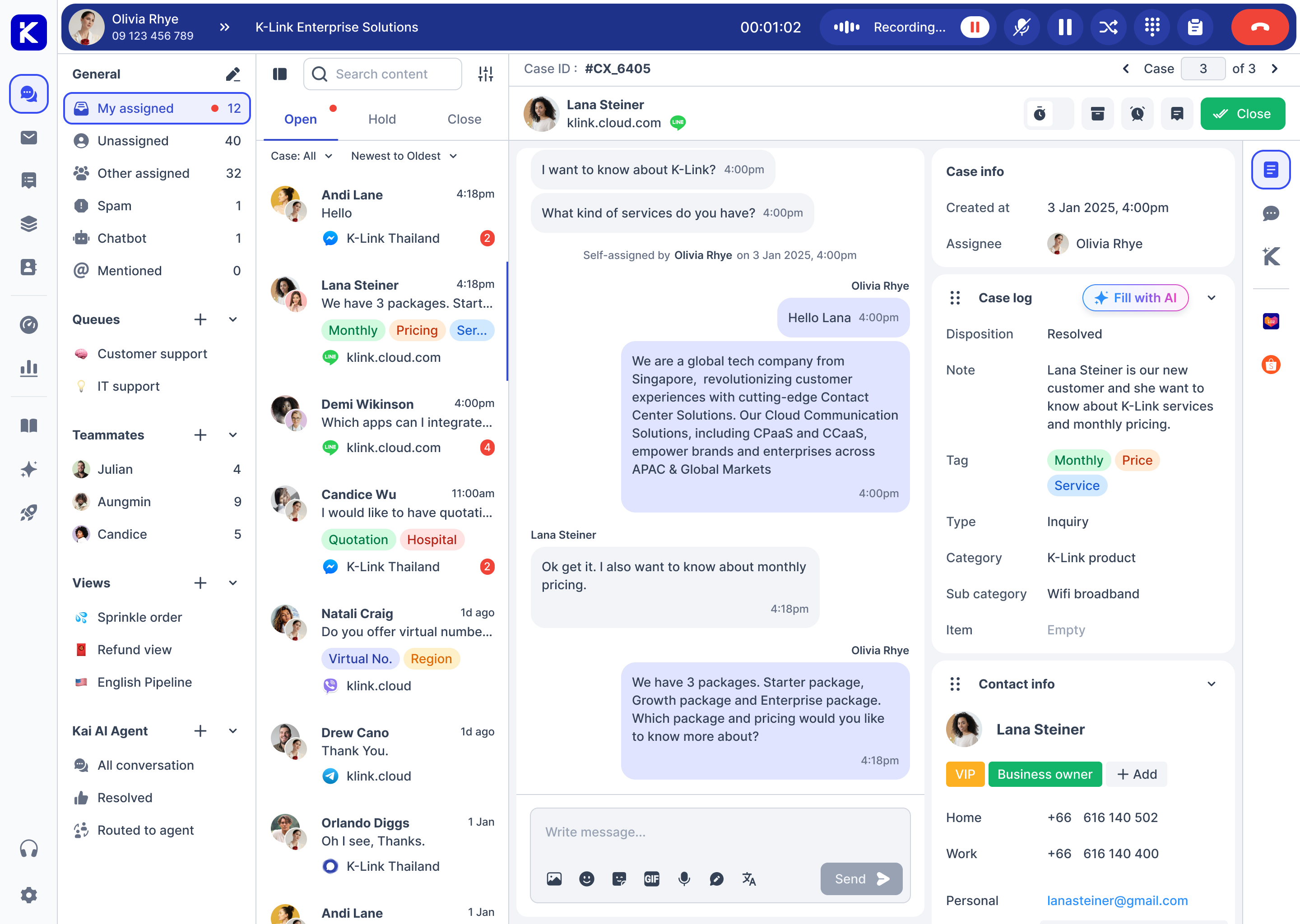Add a new view
This screenshot has width=1300, height=924.
point(200,582)
